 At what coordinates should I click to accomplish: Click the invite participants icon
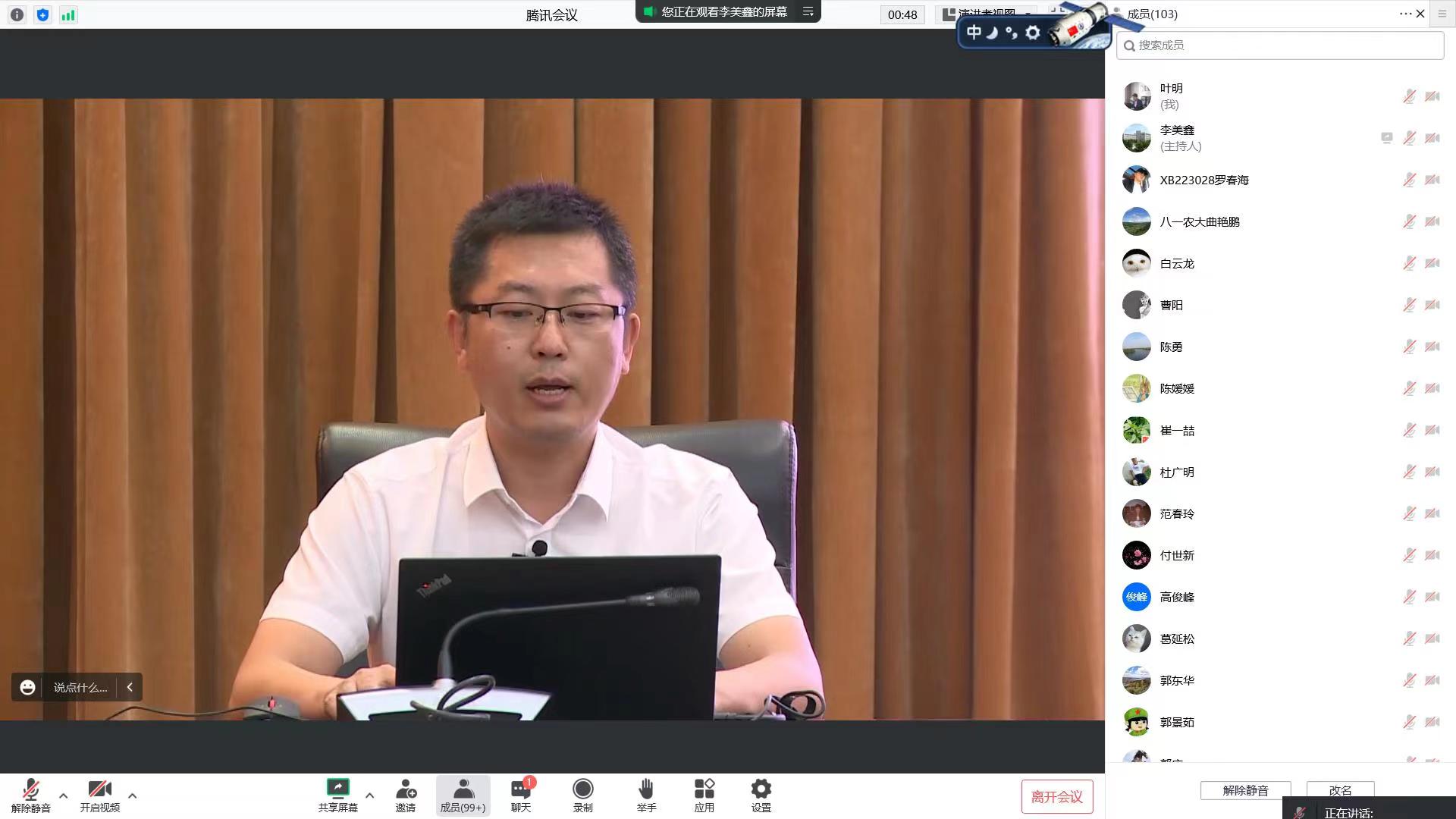click(406, 790)
